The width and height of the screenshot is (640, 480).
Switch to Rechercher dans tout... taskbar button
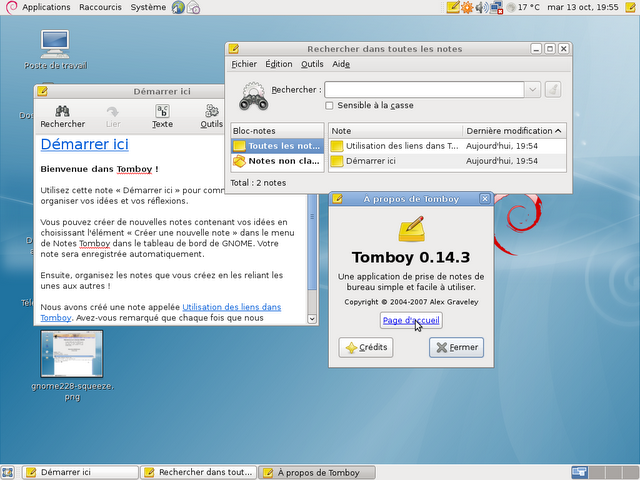(x=198, y=472)
